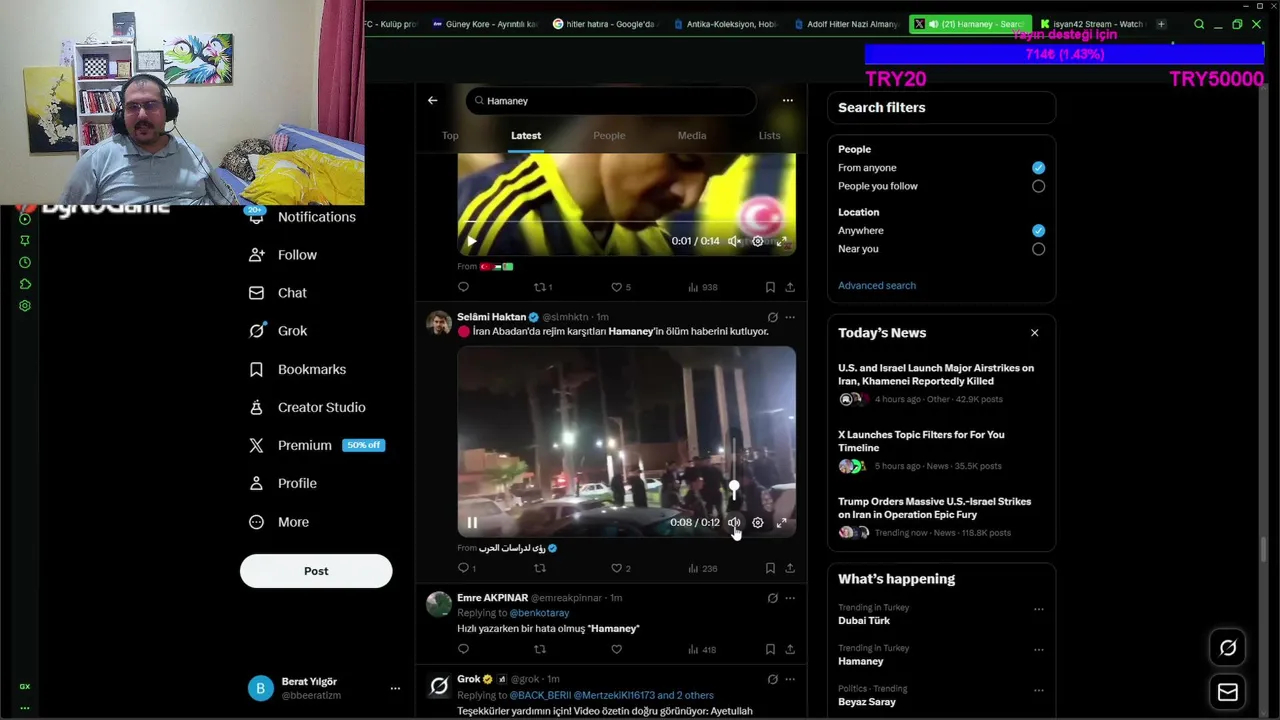Like the tweet with 5 likes
Image resolution: width=1280 pixels, height=720 pixels.
tap(620, 287)
